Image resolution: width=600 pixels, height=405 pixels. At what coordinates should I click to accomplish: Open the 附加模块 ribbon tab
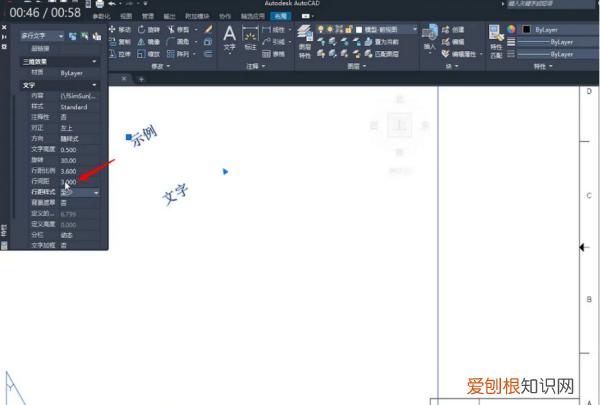pos(197,16)
